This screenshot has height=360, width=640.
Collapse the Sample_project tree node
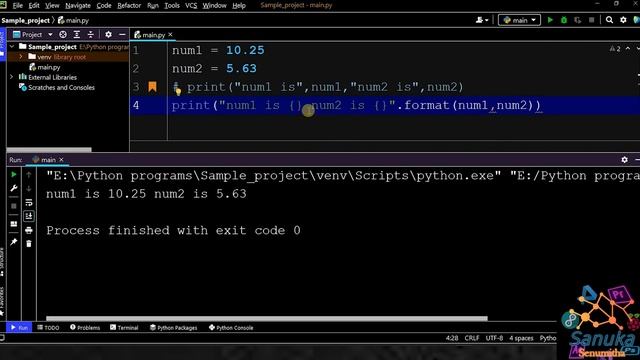pyautogui.click(x=12, y=47)
